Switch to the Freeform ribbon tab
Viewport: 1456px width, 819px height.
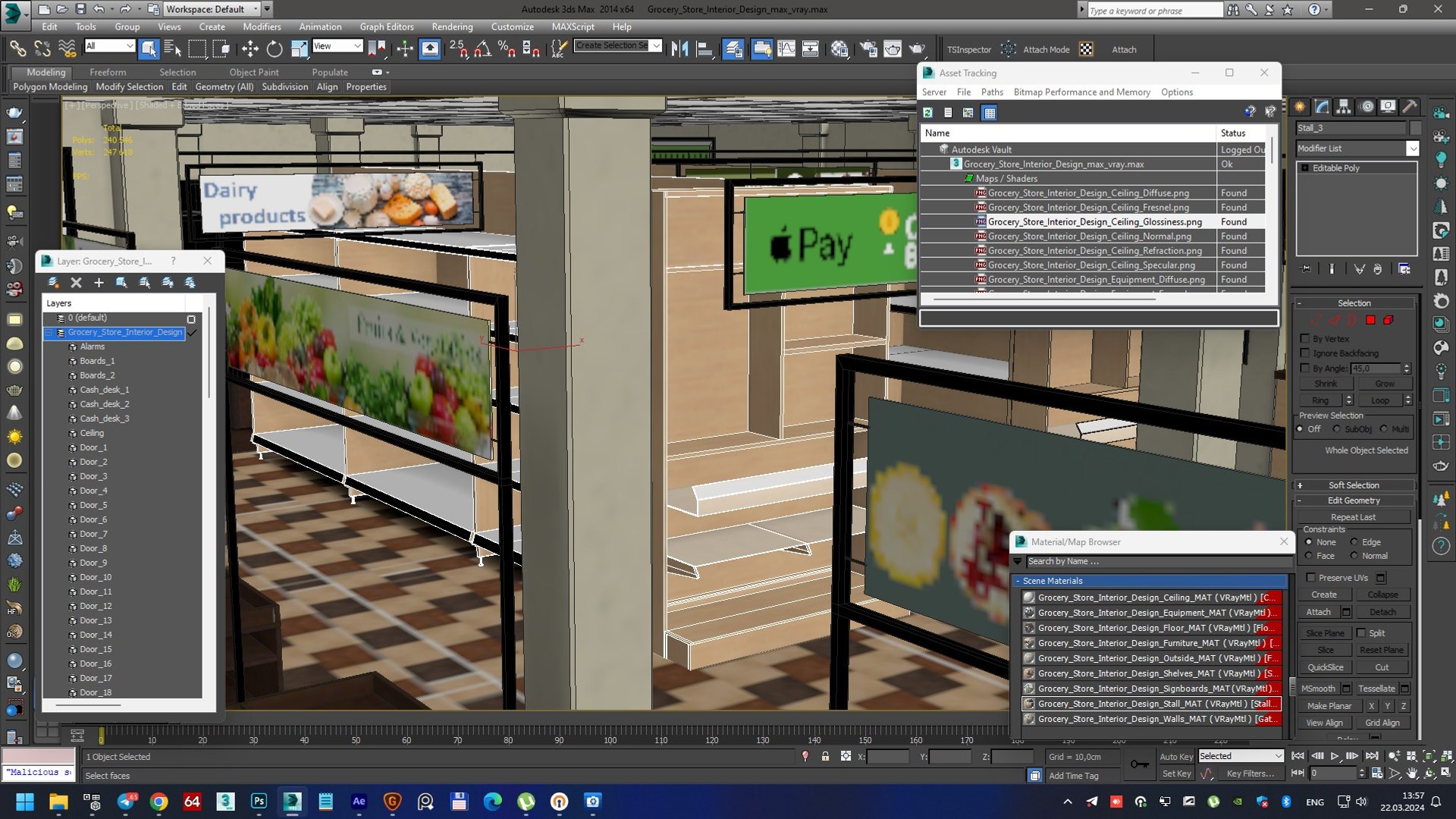(x=108, y=72)
